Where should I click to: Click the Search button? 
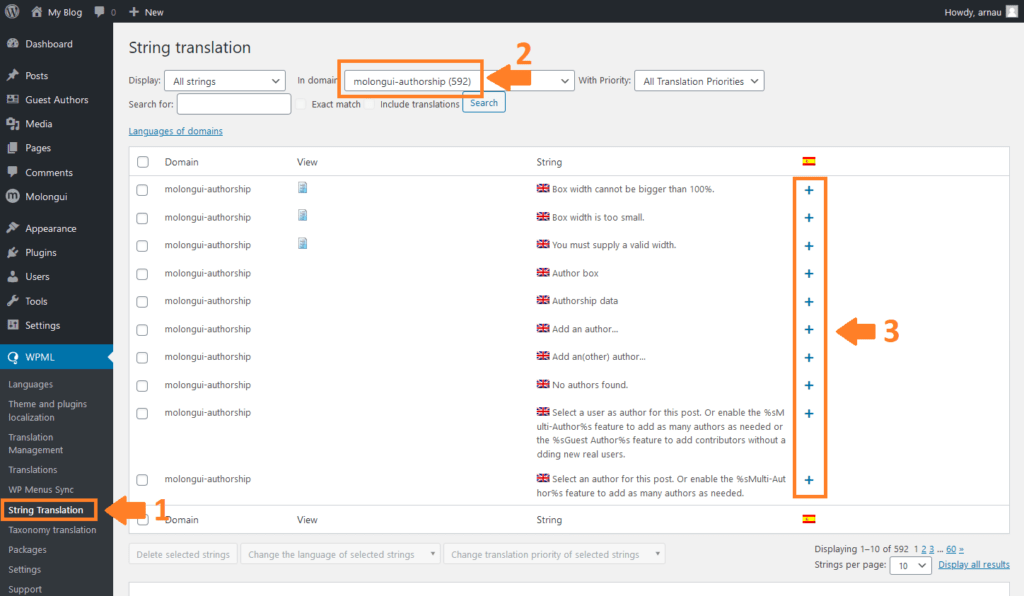484,102
